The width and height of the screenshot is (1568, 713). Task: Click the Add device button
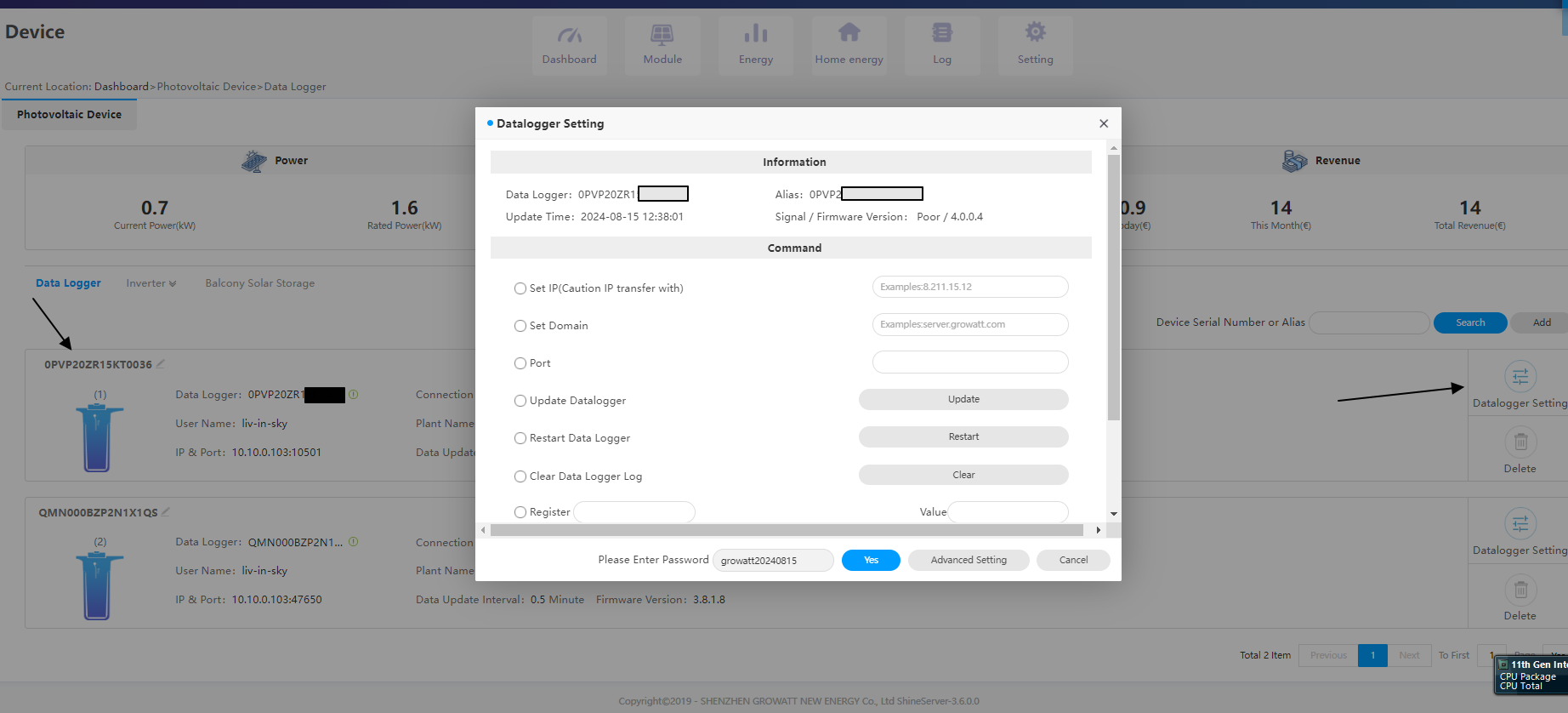click(1542, 323)
